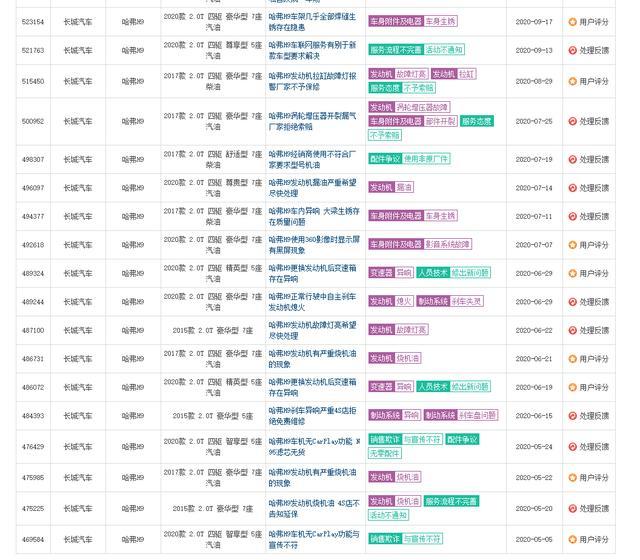Click the 处理反馈 icon in row 487100
Image resolution: width=640 pixels, height=560 pixels.
point(573,330)
